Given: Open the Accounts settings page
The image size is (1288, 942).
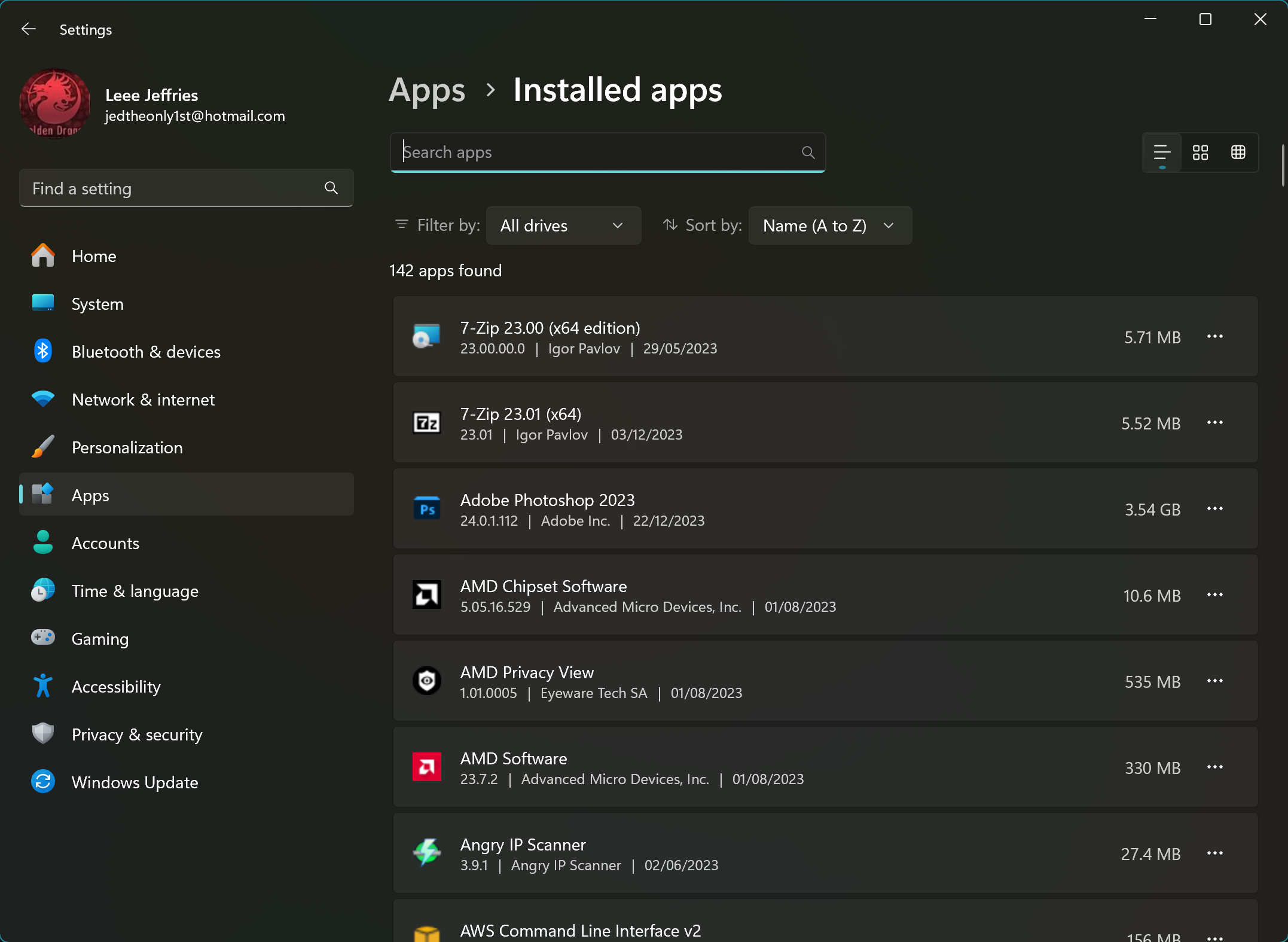Looking at the screenshot, I should (186, 543).
